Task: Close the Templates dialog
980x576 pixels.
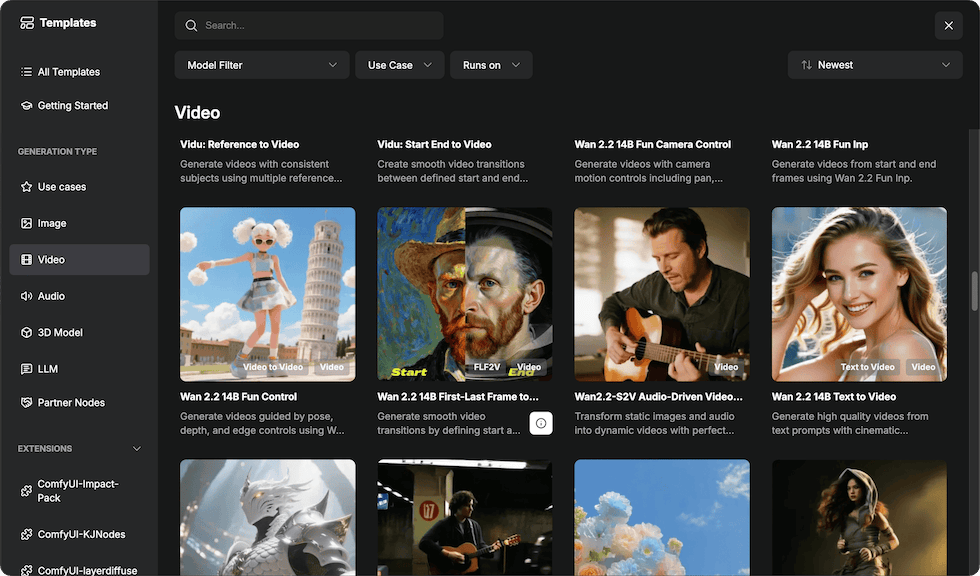Action: tap(948, 26)
